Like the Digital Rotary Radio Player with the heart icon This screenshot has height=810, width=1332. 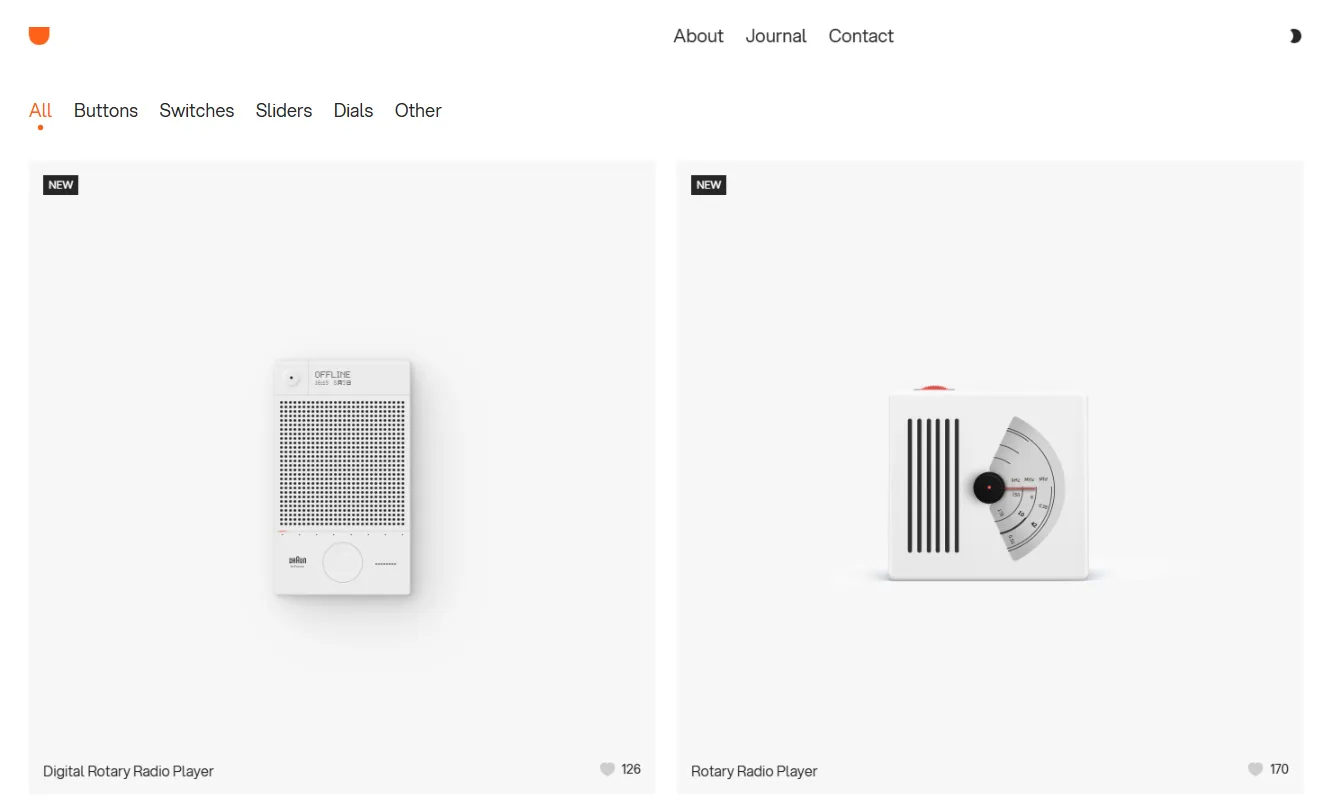[607, 769]
